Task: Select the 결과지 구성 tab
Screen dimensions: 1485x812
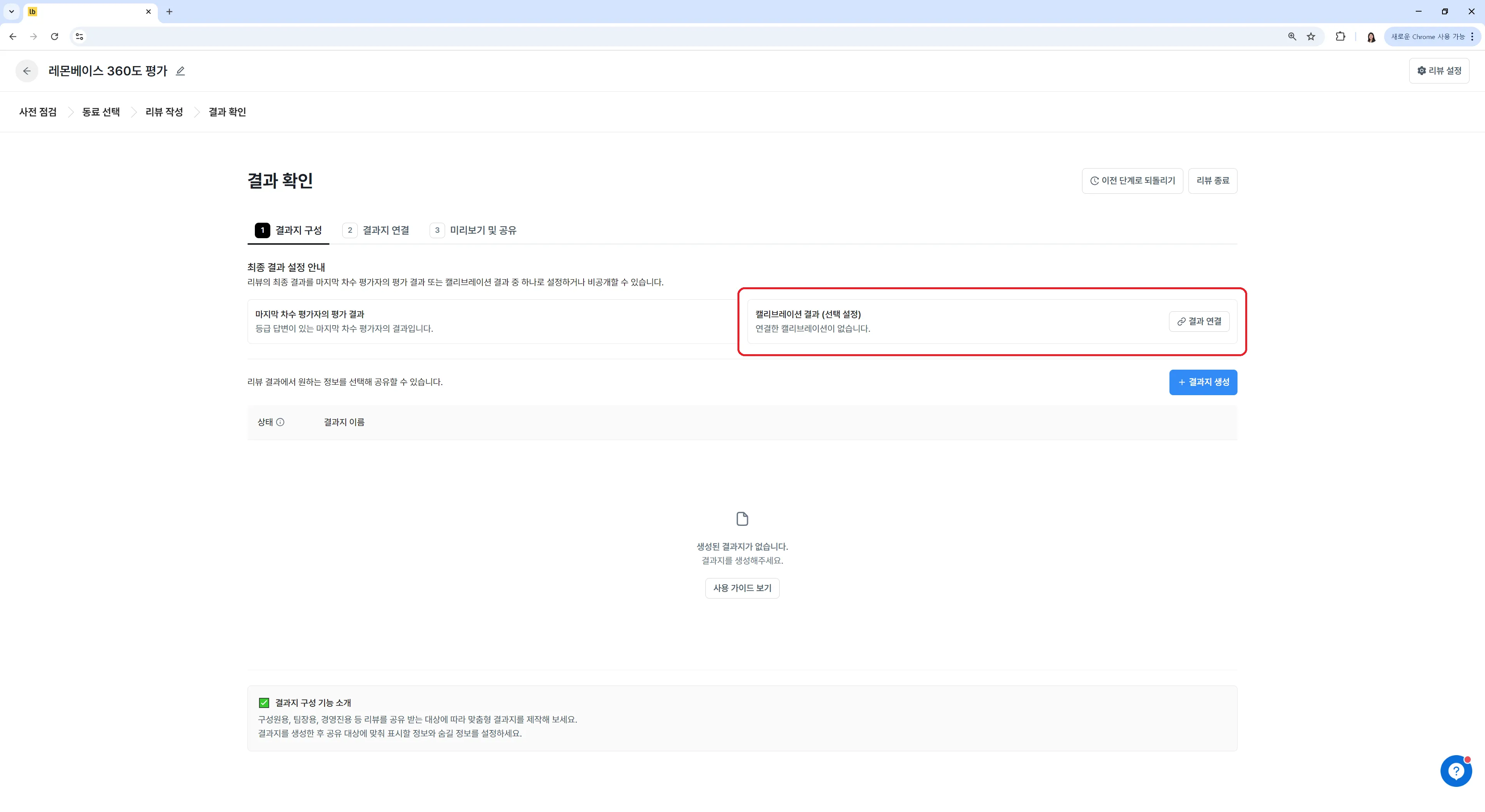Action: (x=288, y=230)
